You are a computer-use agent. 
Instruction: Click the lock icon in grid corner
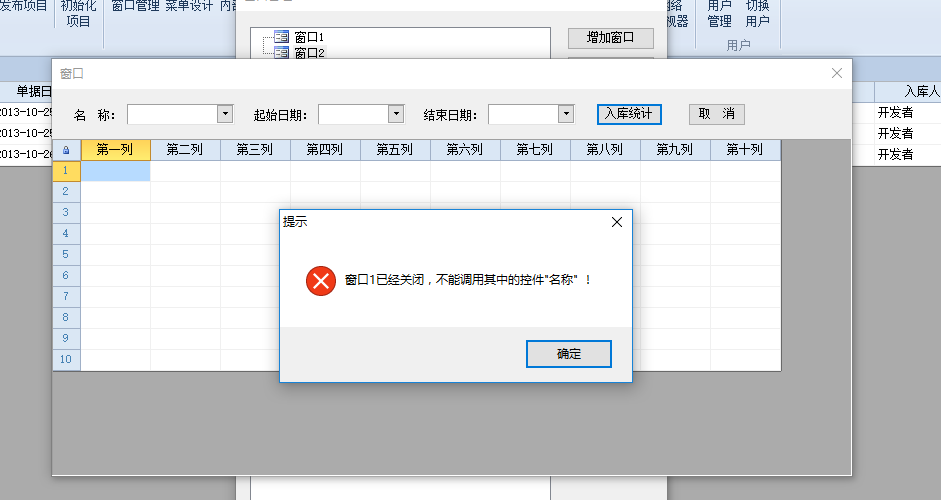pos(66,150)
